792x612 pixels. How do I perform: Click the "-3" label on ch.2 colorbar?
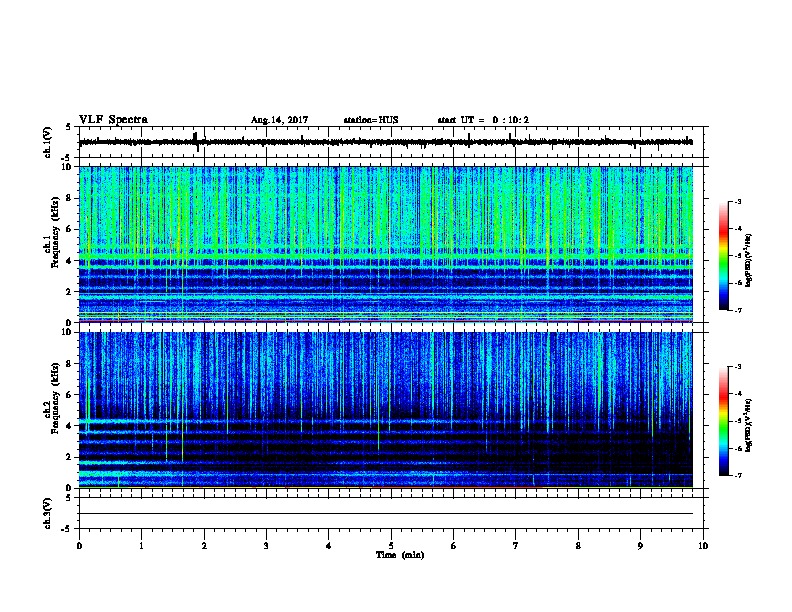(737, 367)
